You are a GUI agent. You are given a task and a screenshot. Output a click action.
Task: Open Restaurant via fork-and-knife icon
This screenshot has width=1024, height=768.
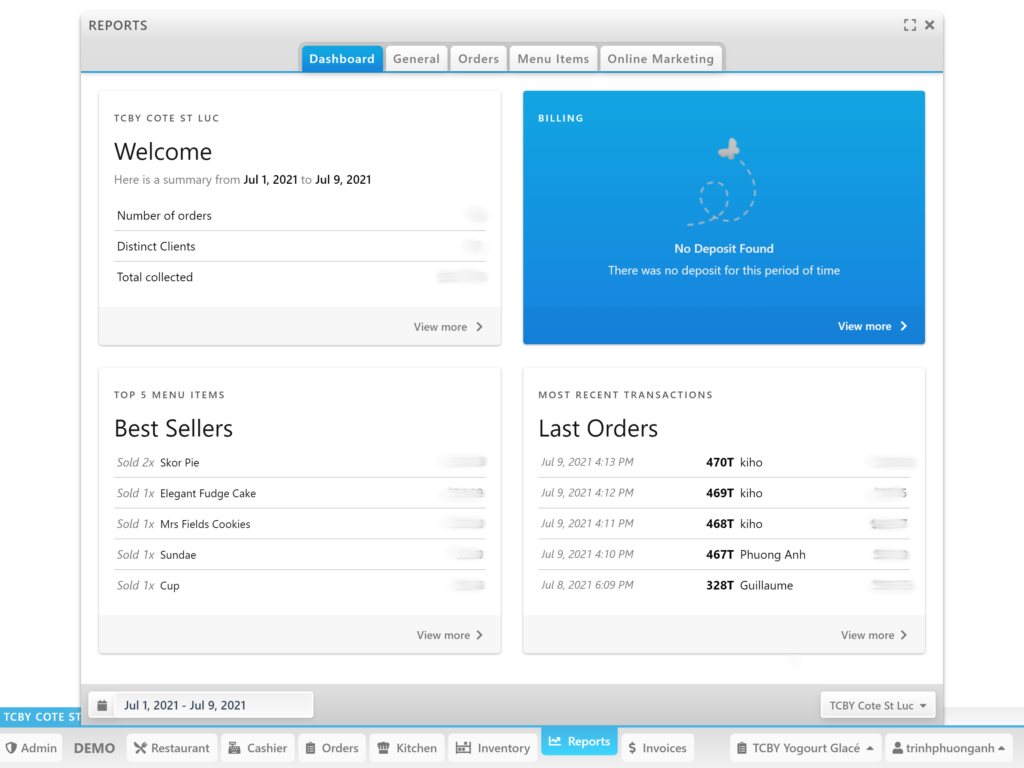(171, 748)
